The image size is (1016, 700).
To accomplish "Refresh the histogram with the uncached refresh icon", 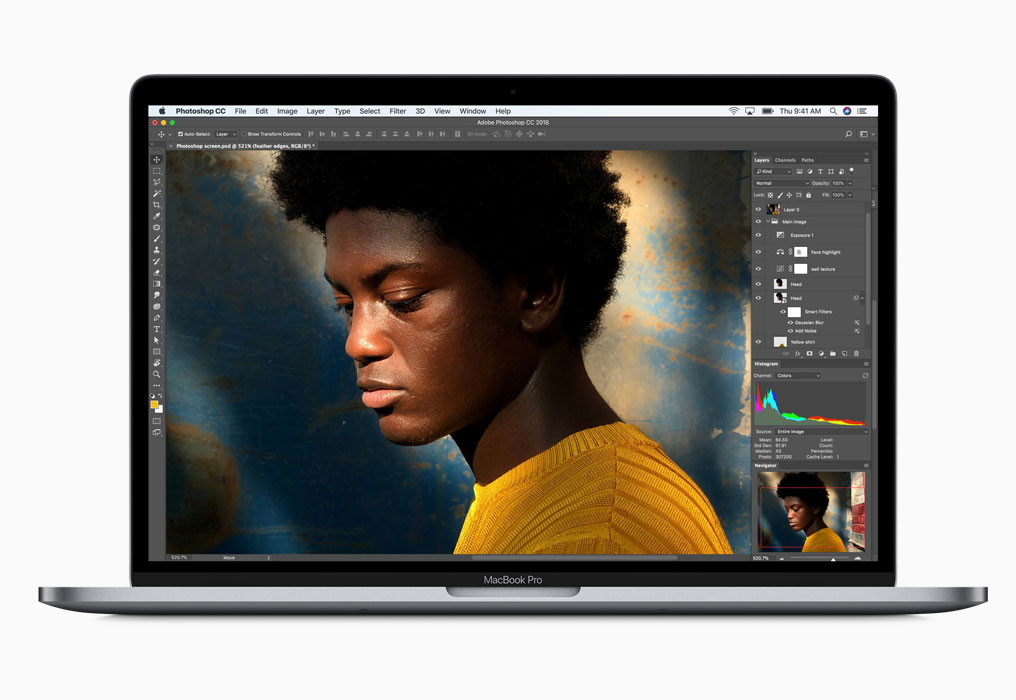I will [865, 376].
